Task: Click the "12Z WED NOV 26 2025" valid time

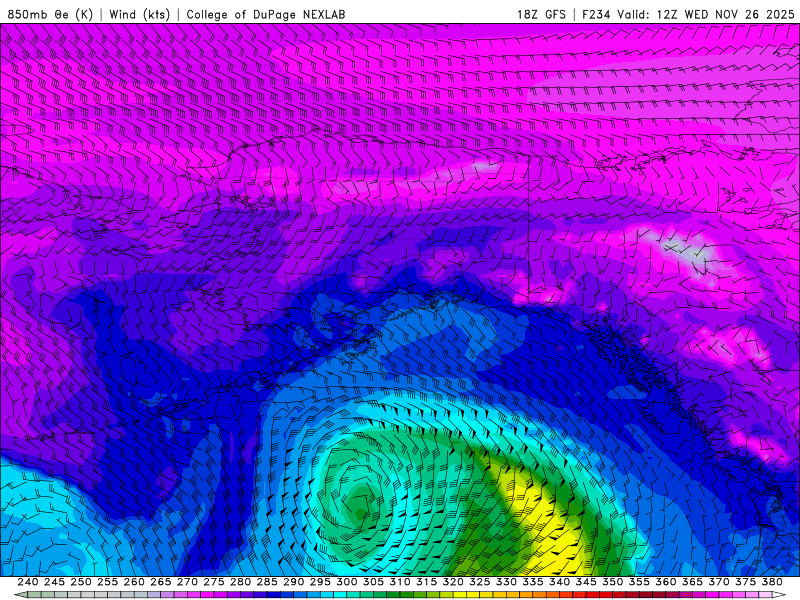Action: [x=725, y=14]
